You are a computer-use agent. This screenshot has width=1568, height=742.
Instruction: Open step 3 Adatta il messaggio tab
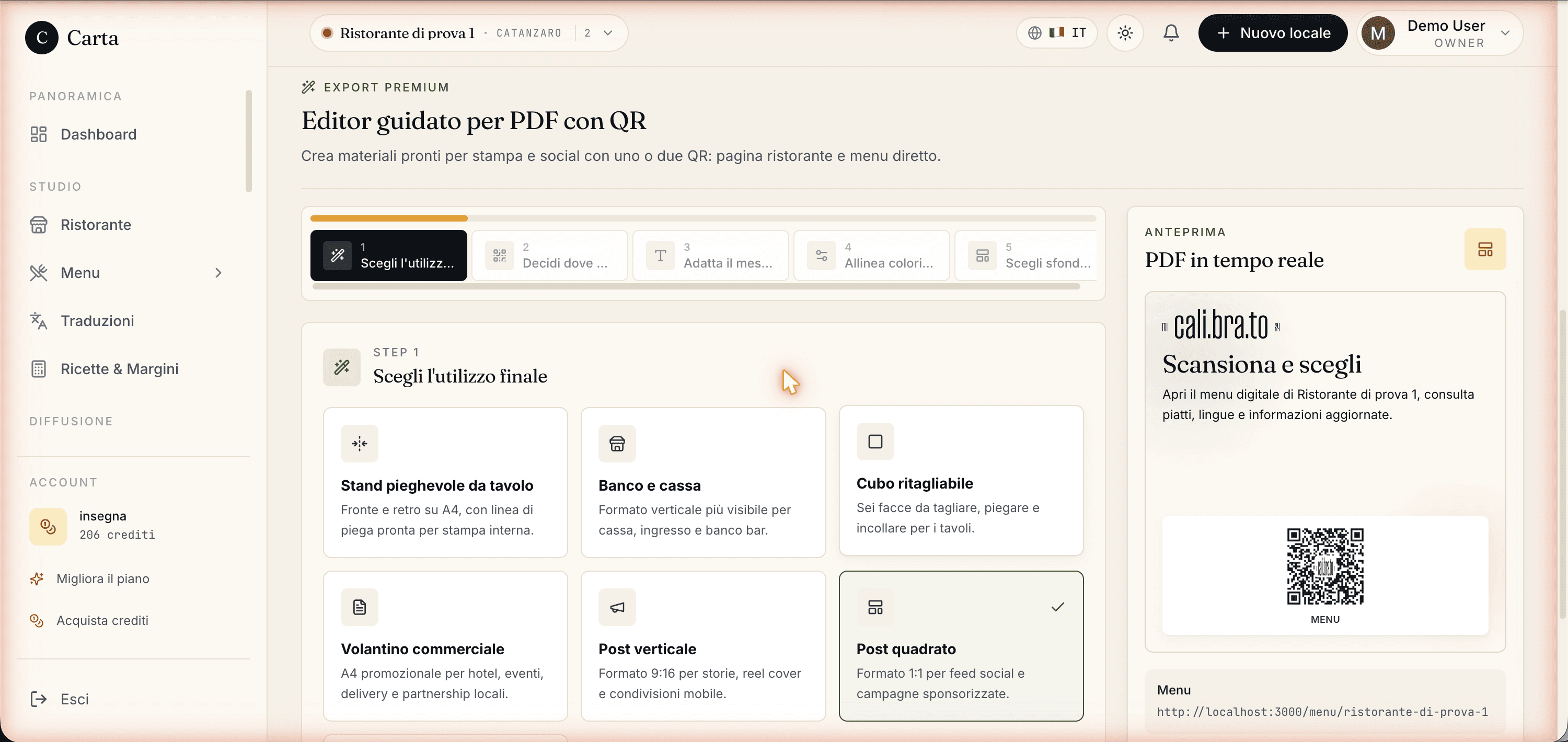710,256
